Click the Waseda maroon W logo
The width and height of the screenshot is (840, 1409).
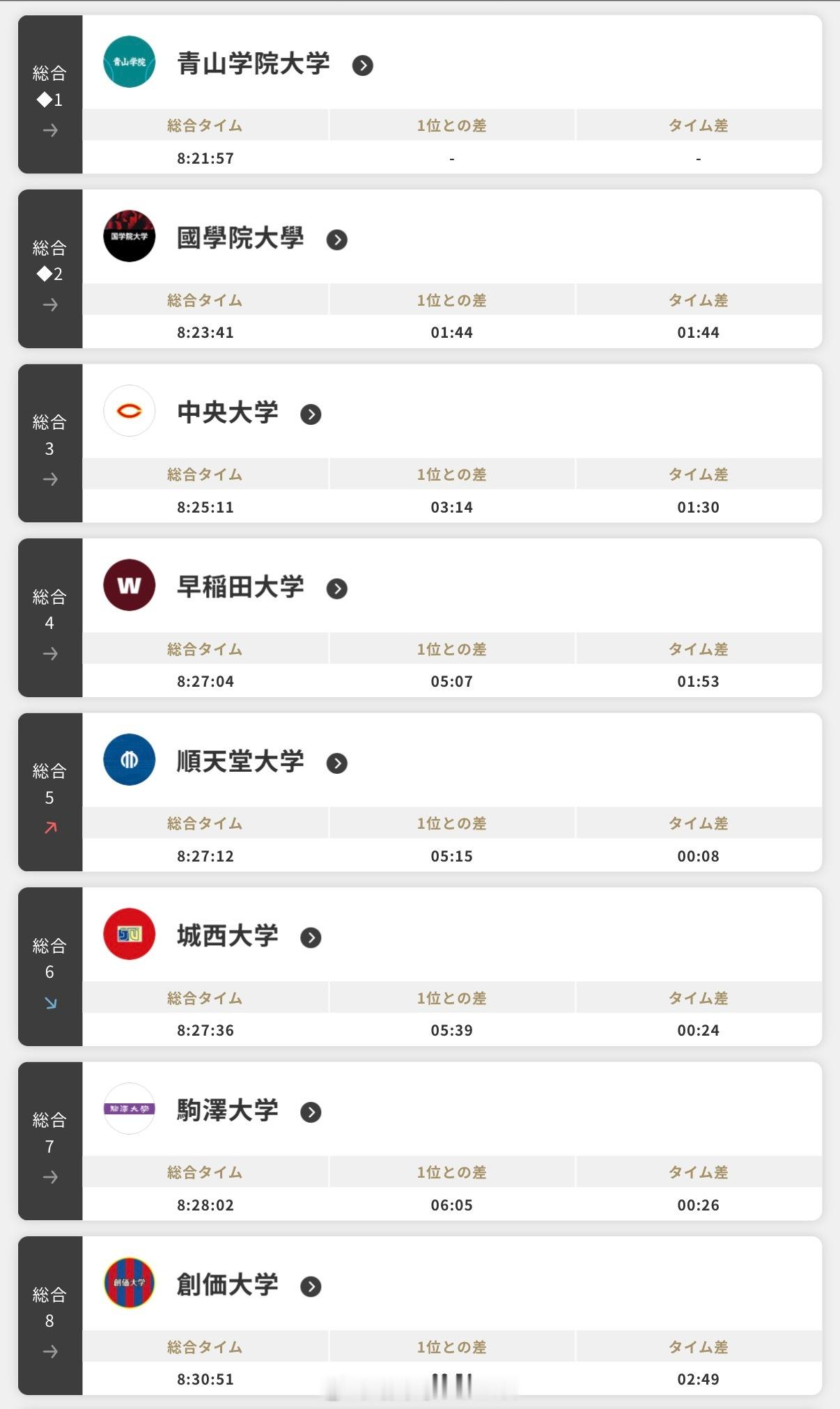point(129,585)
